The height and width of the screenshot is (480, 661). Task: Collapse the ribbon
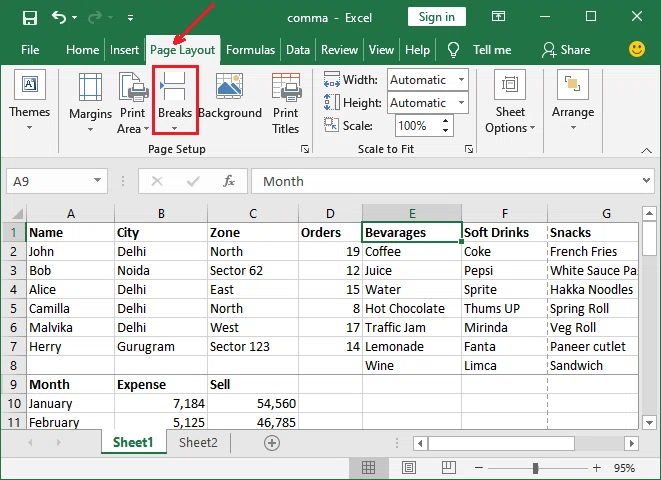pyautogui.click(x=646, y=150)
